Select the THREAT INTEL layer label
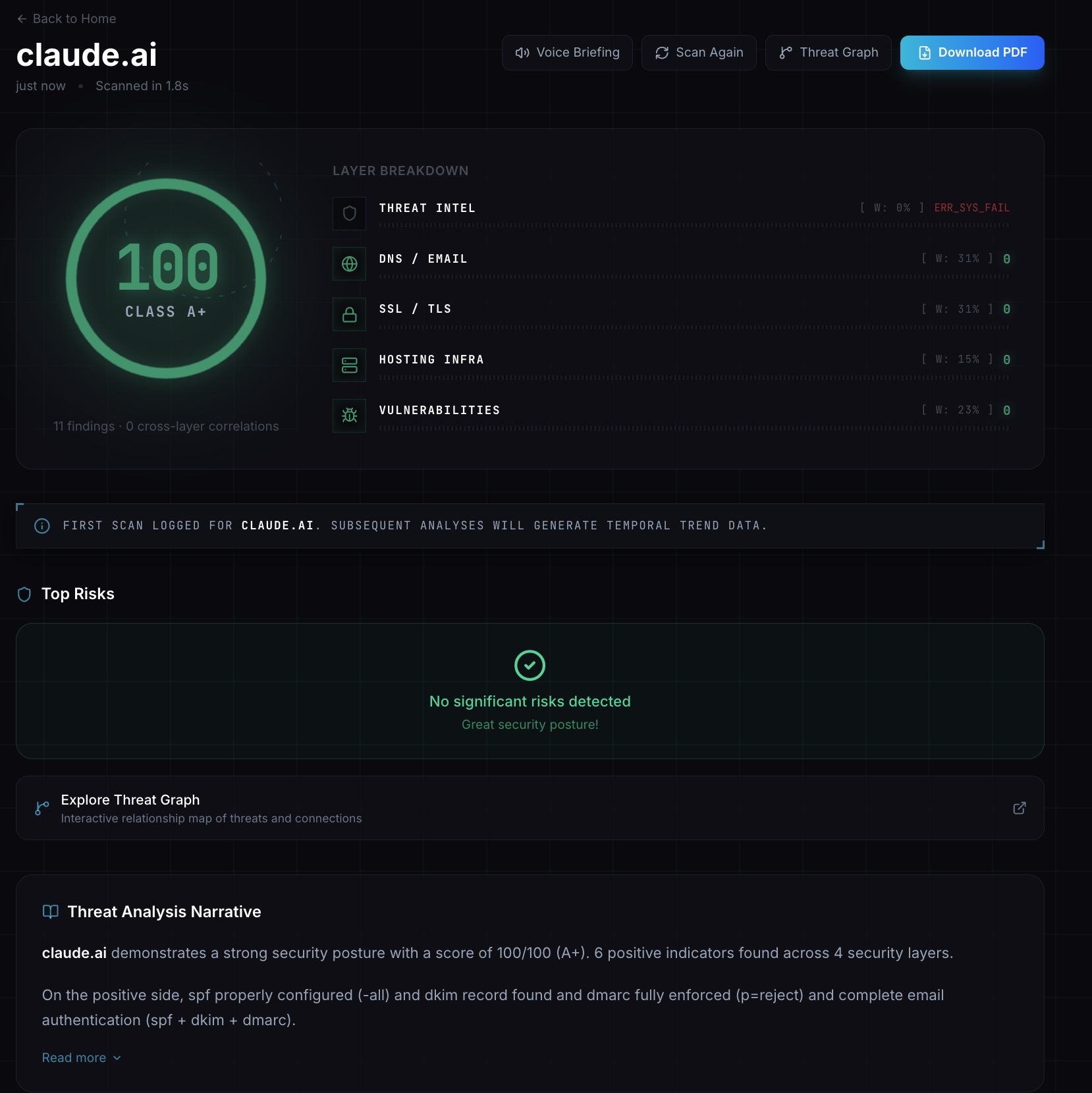1092x1093 pixels. coord(427,208)
